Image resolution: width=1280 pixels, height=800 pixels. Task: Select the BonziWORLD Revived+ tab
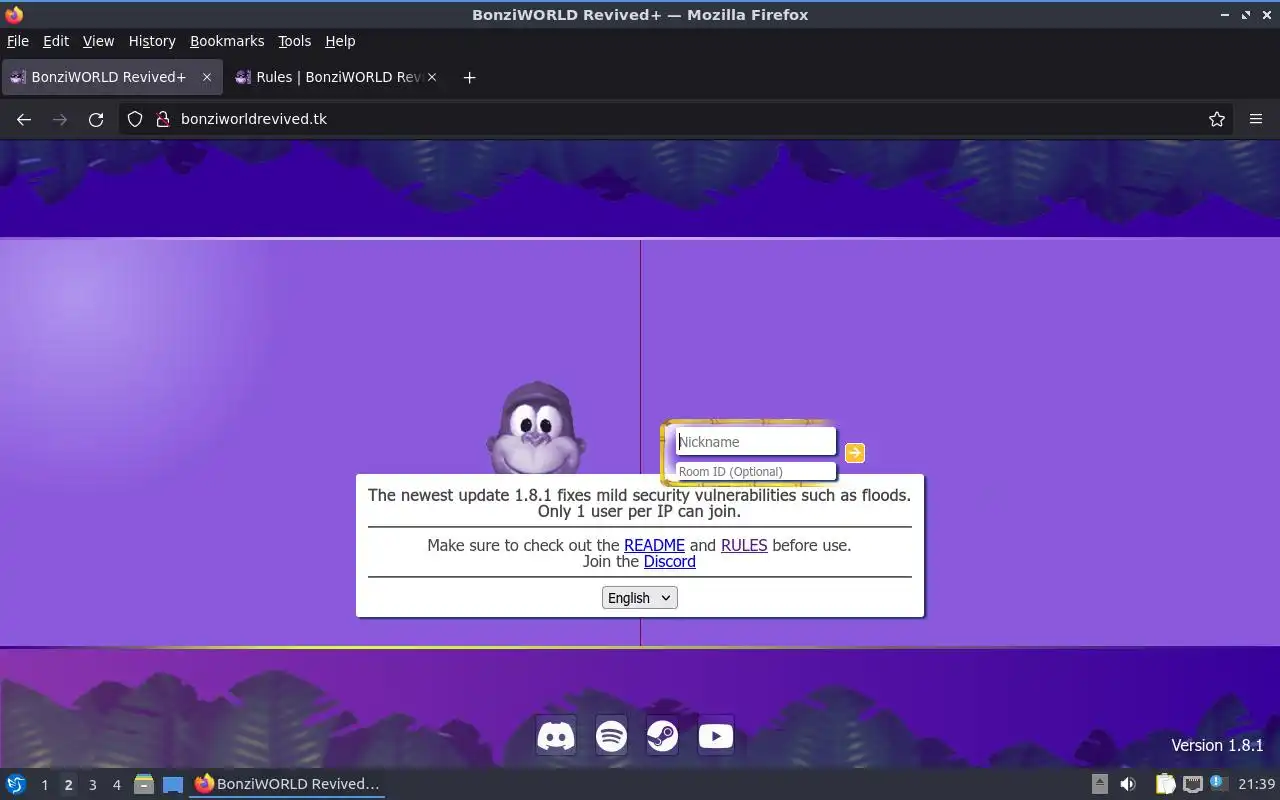[110, 77]
